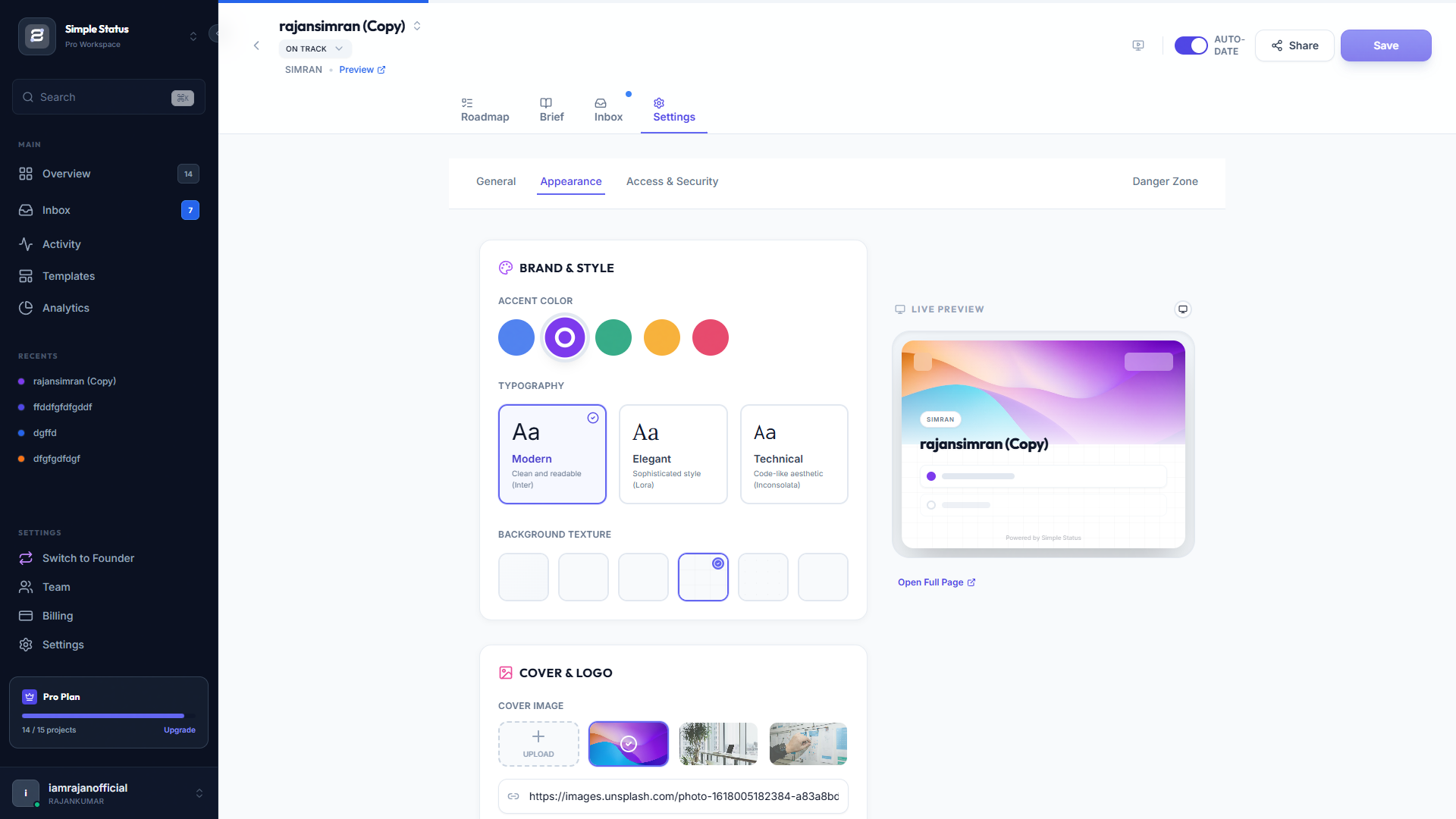This screenshot has width=1456, height=819.
Task: Open the Activity page in sidebar
Action: coord(61,244)
